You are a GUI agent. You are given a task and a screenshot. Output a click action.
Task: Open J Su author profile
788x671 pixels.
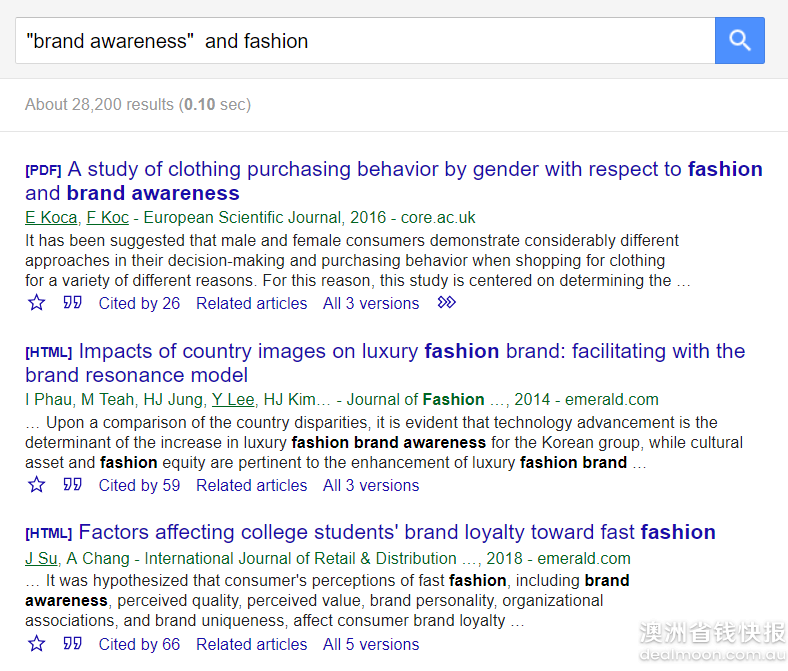(x=42, y=558)
